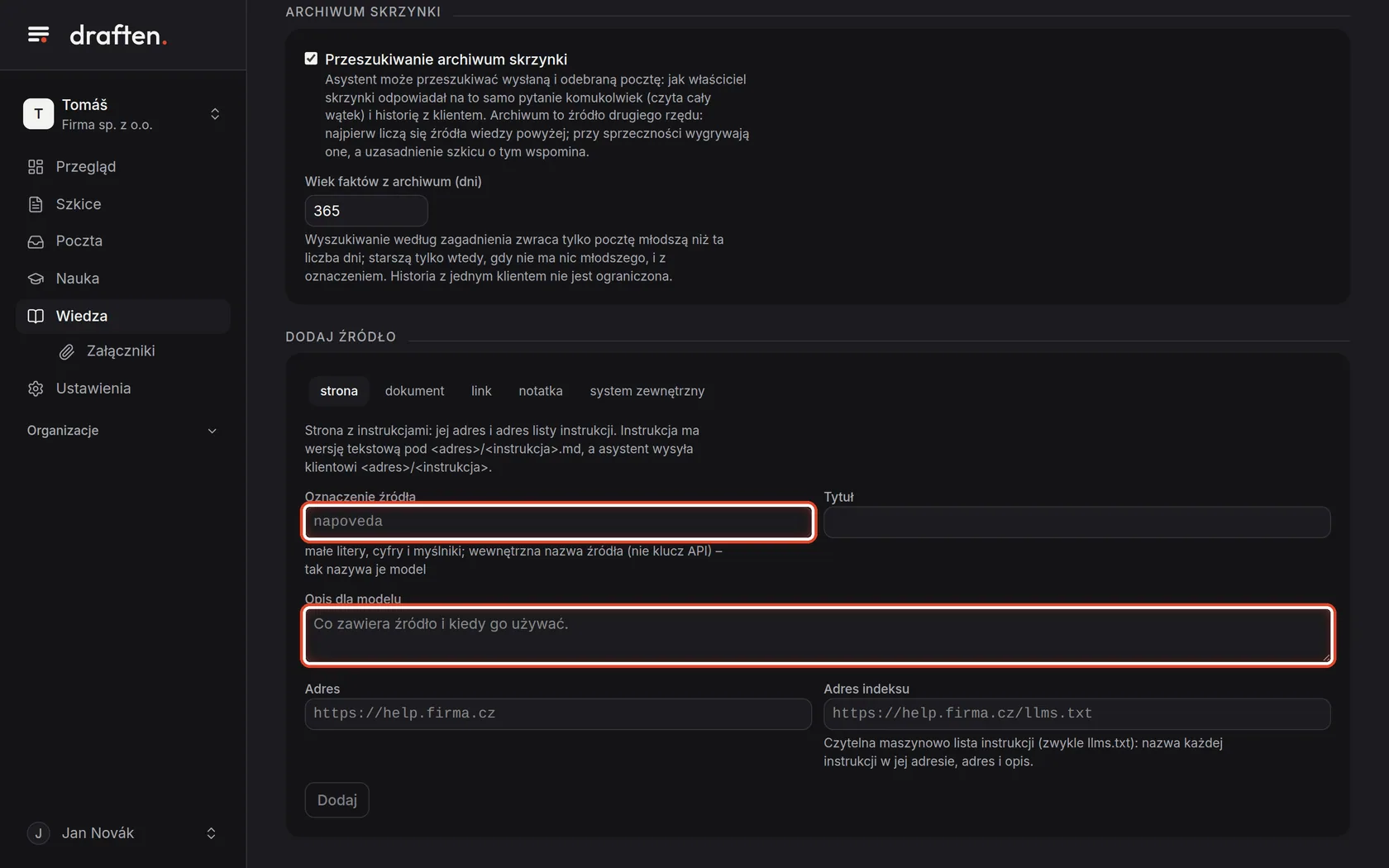The width and height of the screenshot is (1389, 868).
Task: Focus the Oznaczenie źródła input
Action: pos(559,522)
